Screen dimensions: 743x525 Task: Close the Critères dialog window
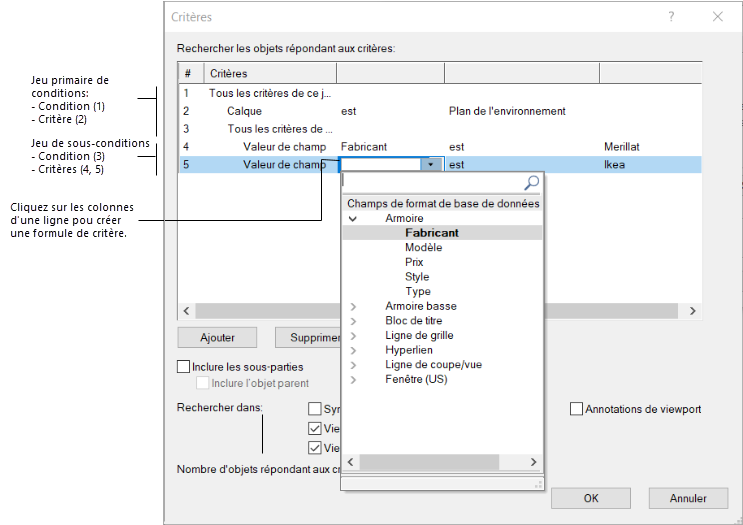718,17
